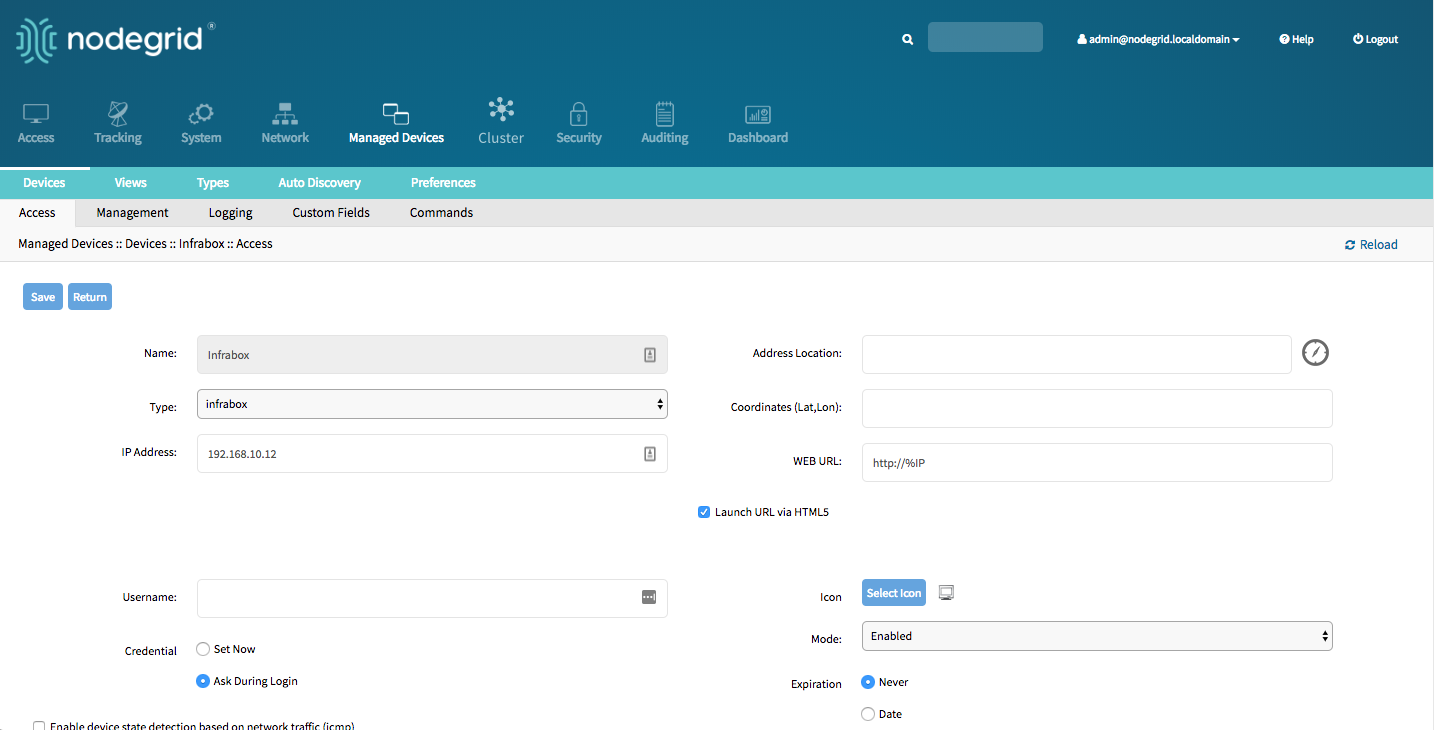Click the Username input field
This screenshot has width=1434, height=730.
(432, 598)
